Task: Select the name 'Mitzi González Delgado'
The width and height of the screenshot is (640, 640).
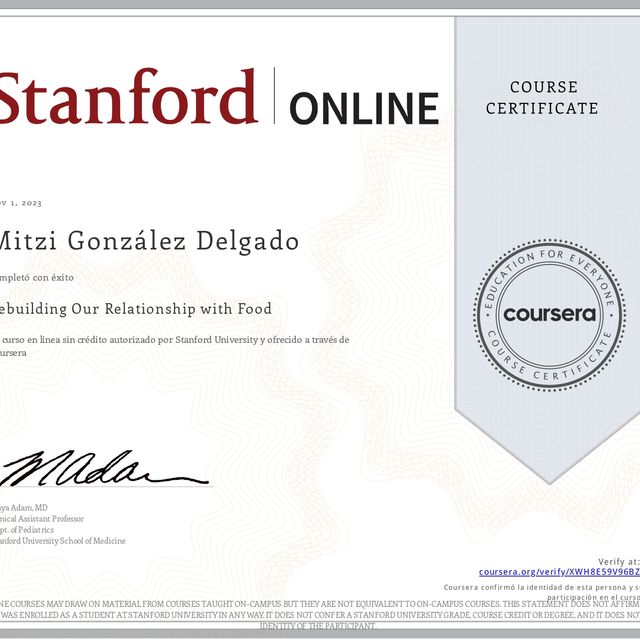Action: click(x=149, y=241)
